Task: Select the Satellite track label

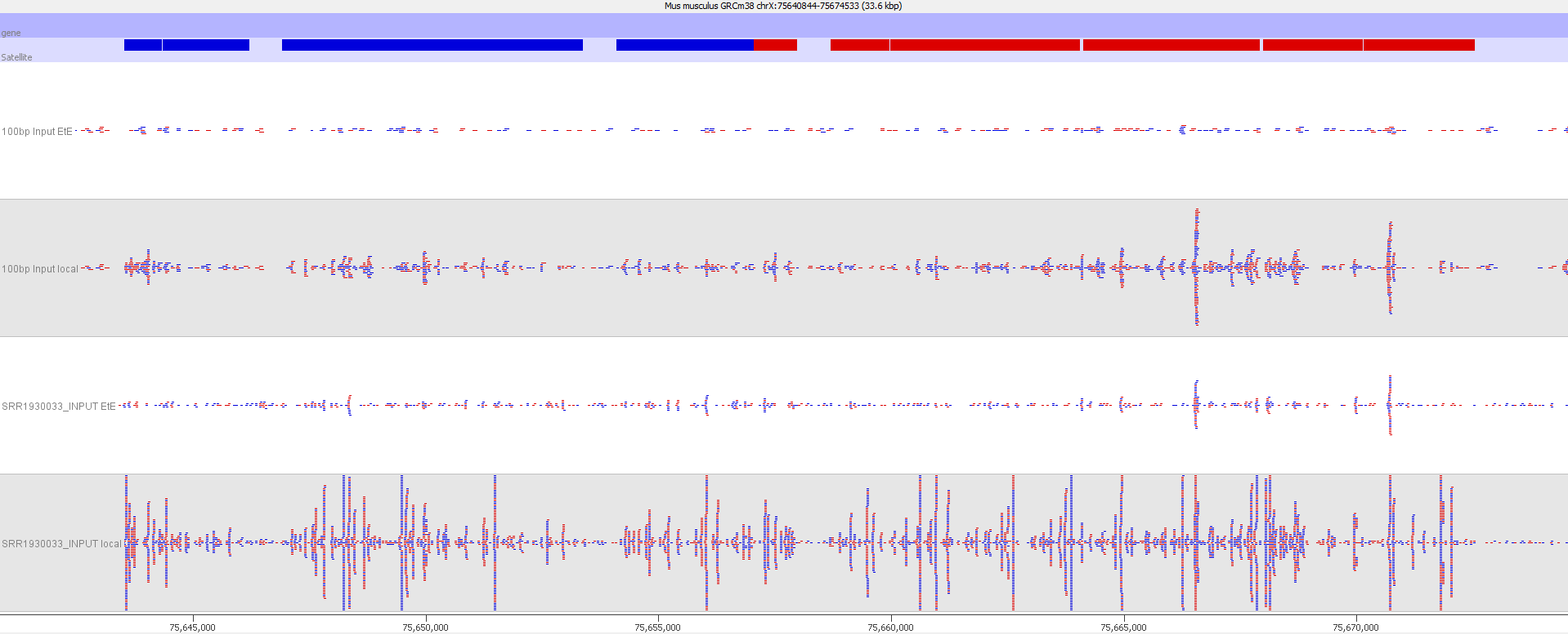Action: pyautogui.click(x=16, y=57)
